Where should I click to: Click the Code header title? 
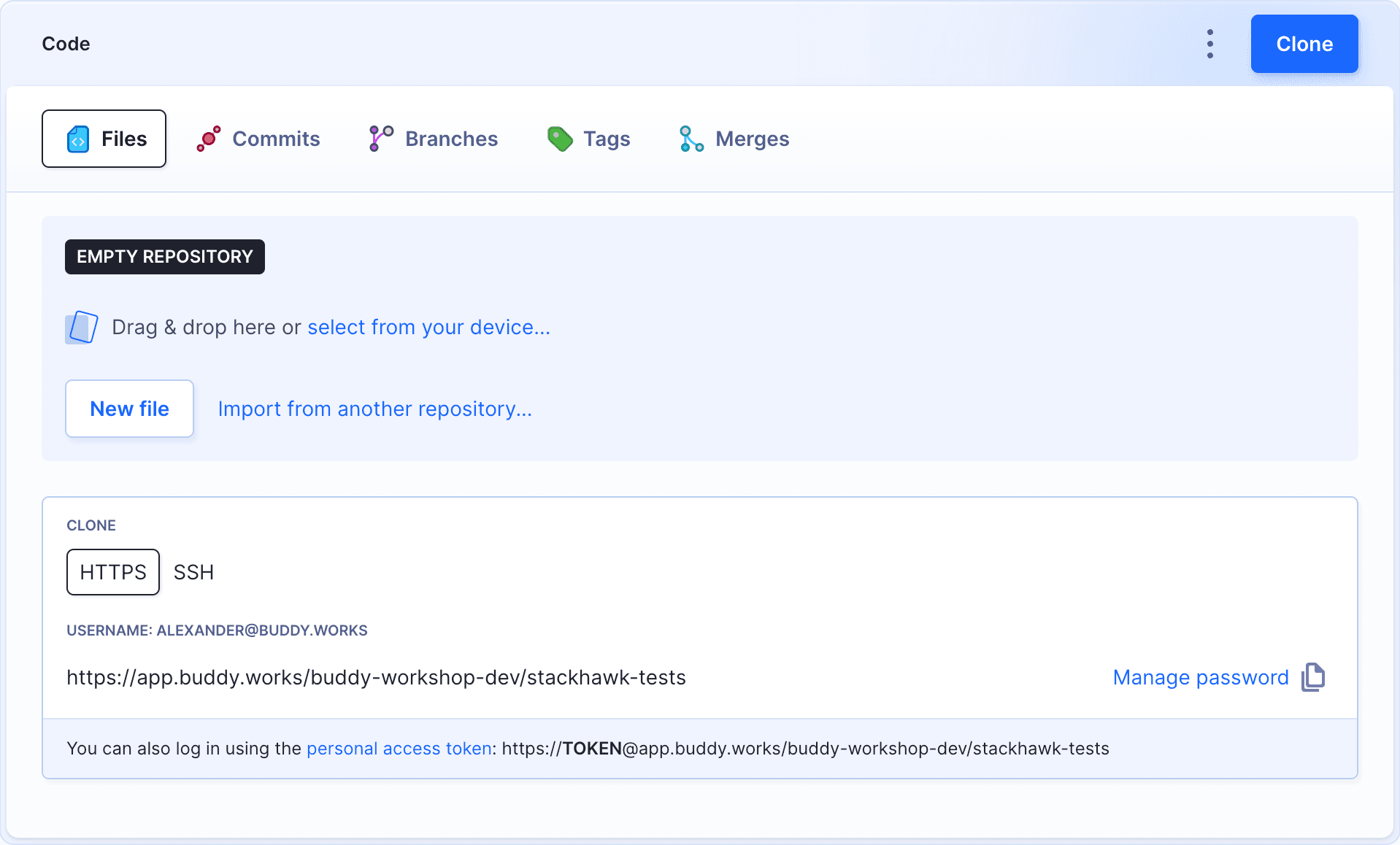tap(66, 44)
